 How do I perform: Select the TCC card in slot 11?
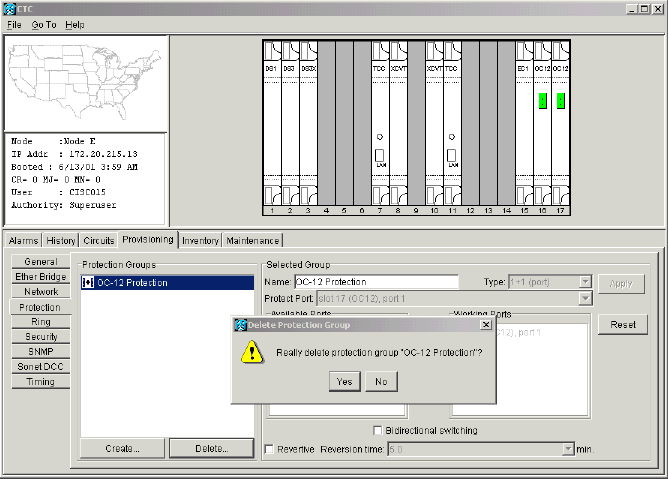point(452,124)
